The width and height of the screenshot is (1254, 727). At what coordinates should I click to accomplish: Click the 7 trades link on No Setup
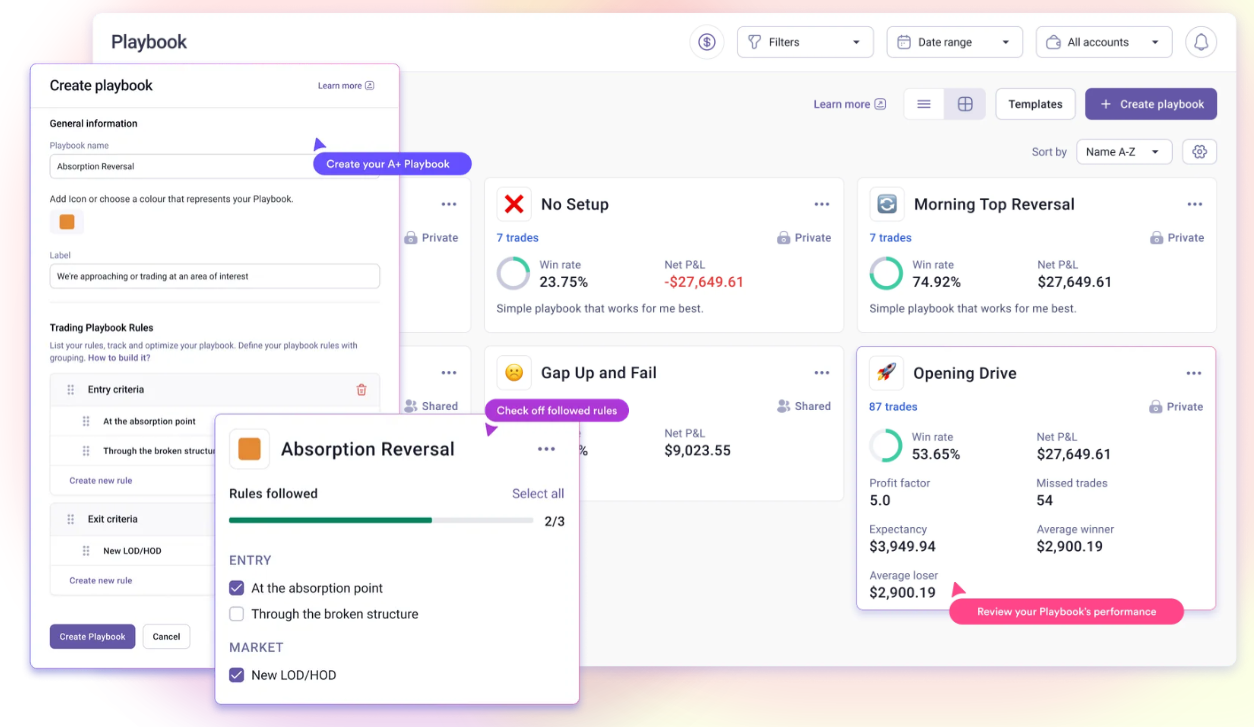point(518,238)
